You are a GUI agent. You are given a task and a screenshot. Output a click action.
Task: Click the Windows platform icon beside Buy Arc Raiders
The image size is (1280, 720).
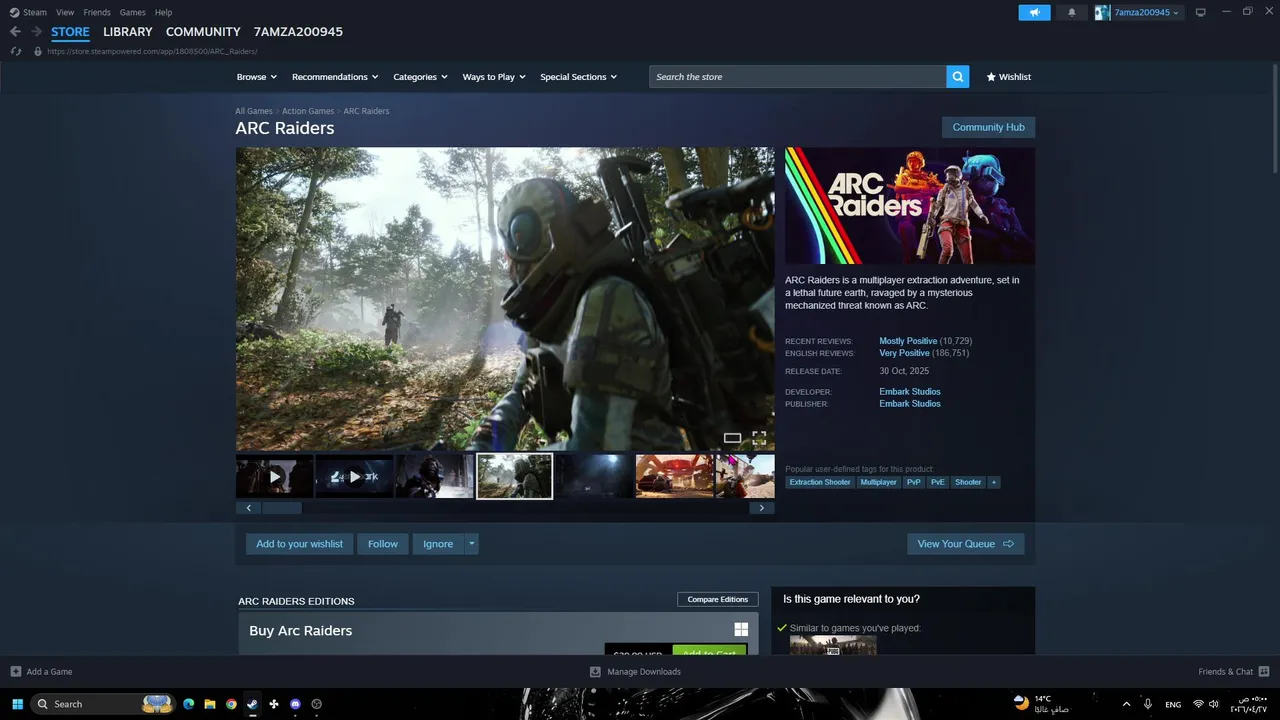pyautogui.click(x=741, y=629)
